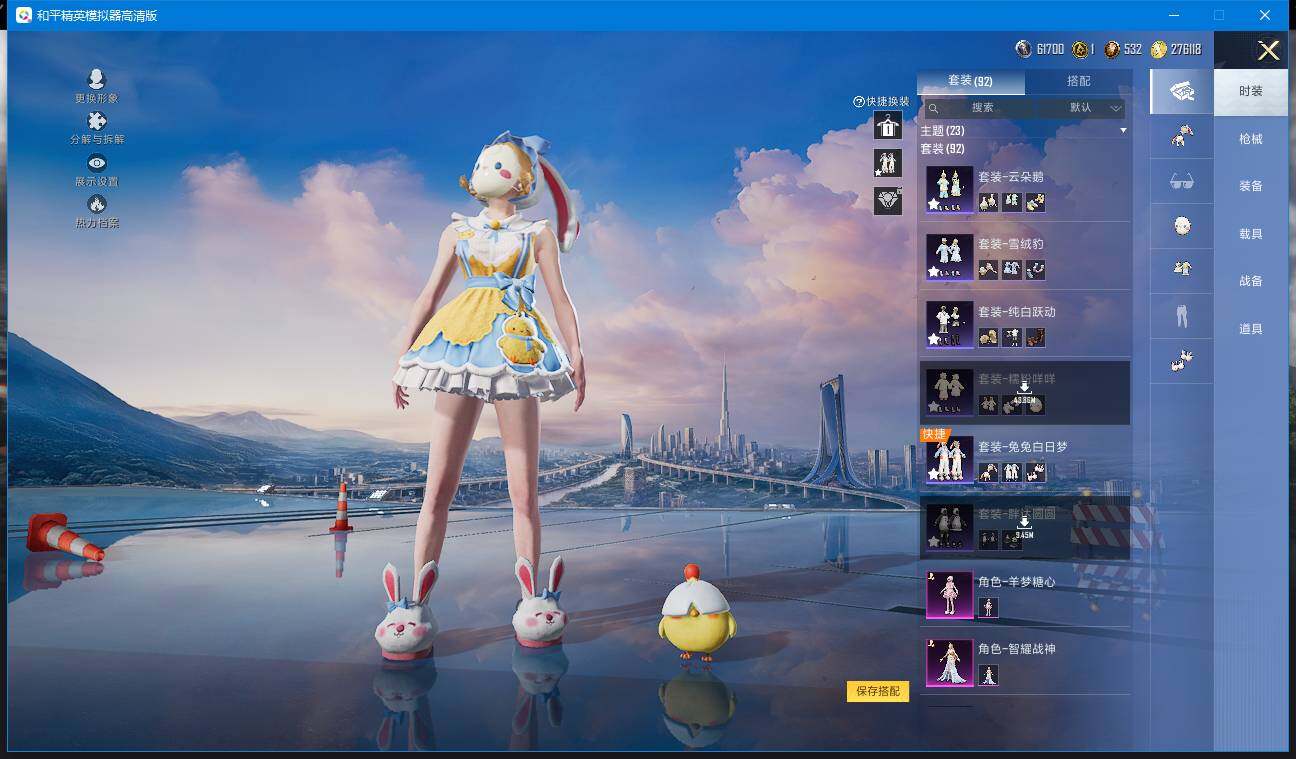
Task: Click the 搜索 search input field
Action: pyautogui.click(x=982, y=108)
